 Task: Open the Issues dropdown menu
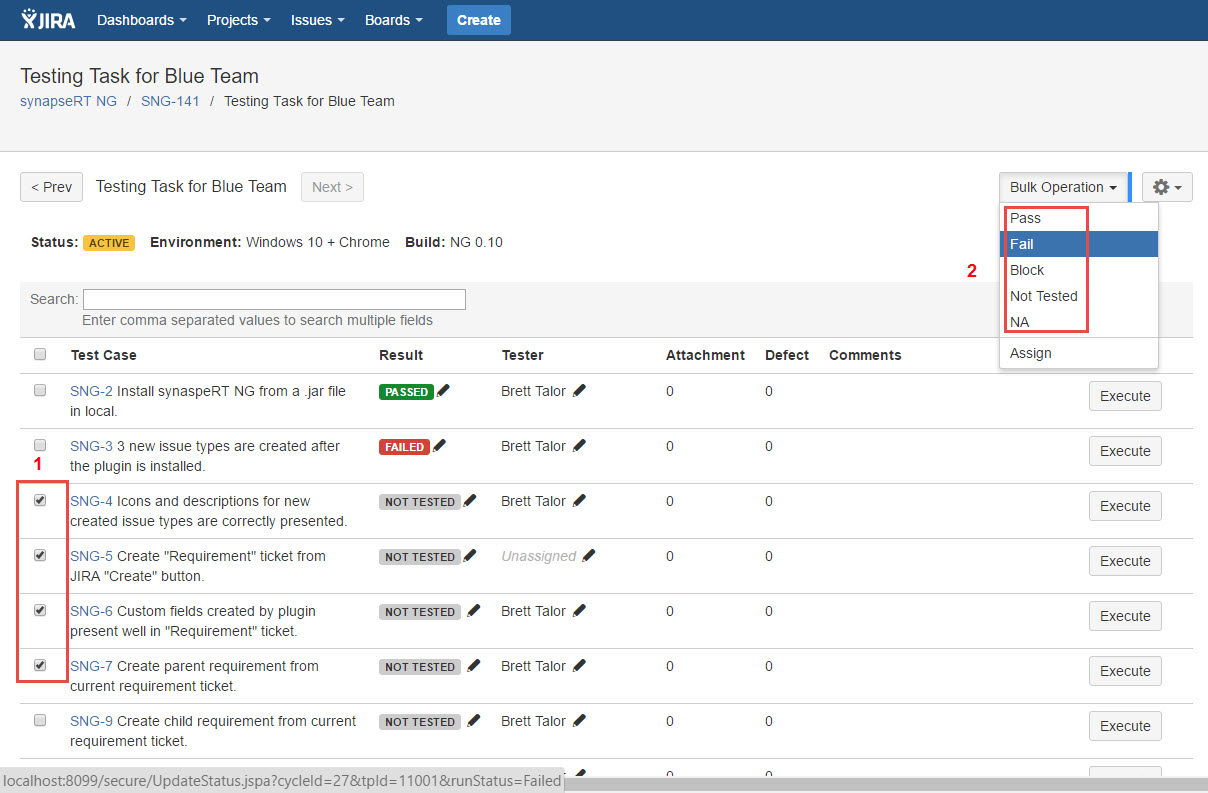[x=318, y=20]
